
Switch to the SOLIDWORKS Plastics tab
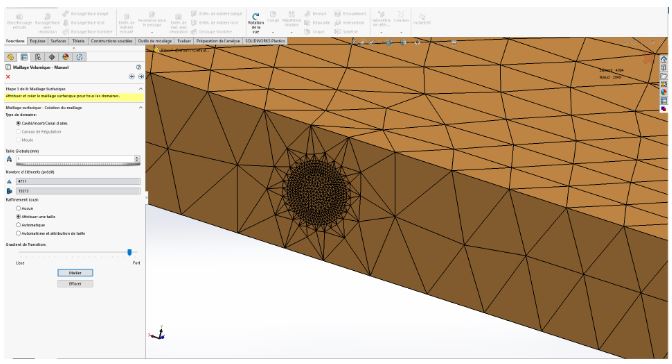pos(265,41)
